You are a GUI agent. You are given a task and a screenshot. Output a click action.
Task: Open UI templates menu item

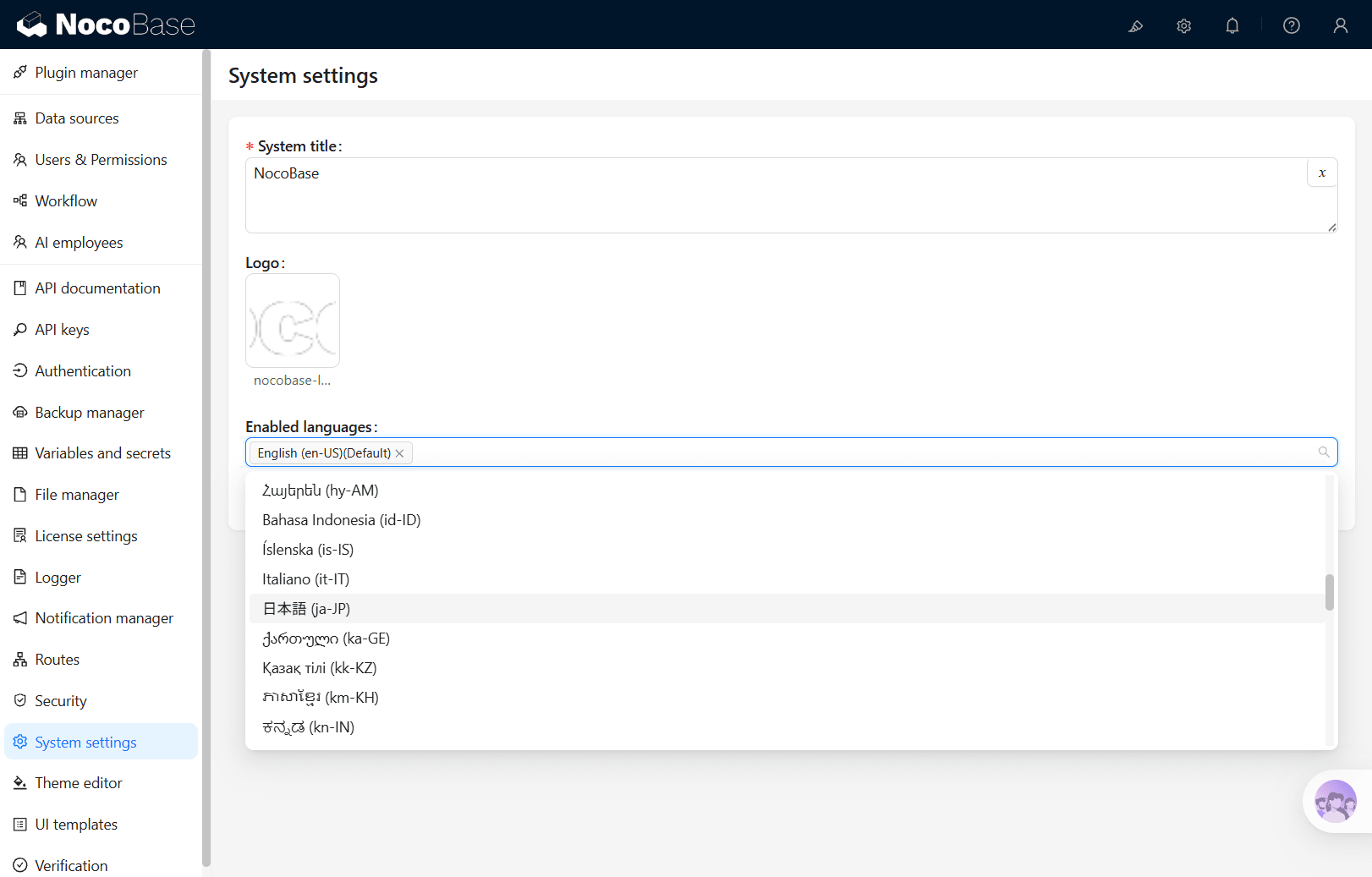coord(101,825)
